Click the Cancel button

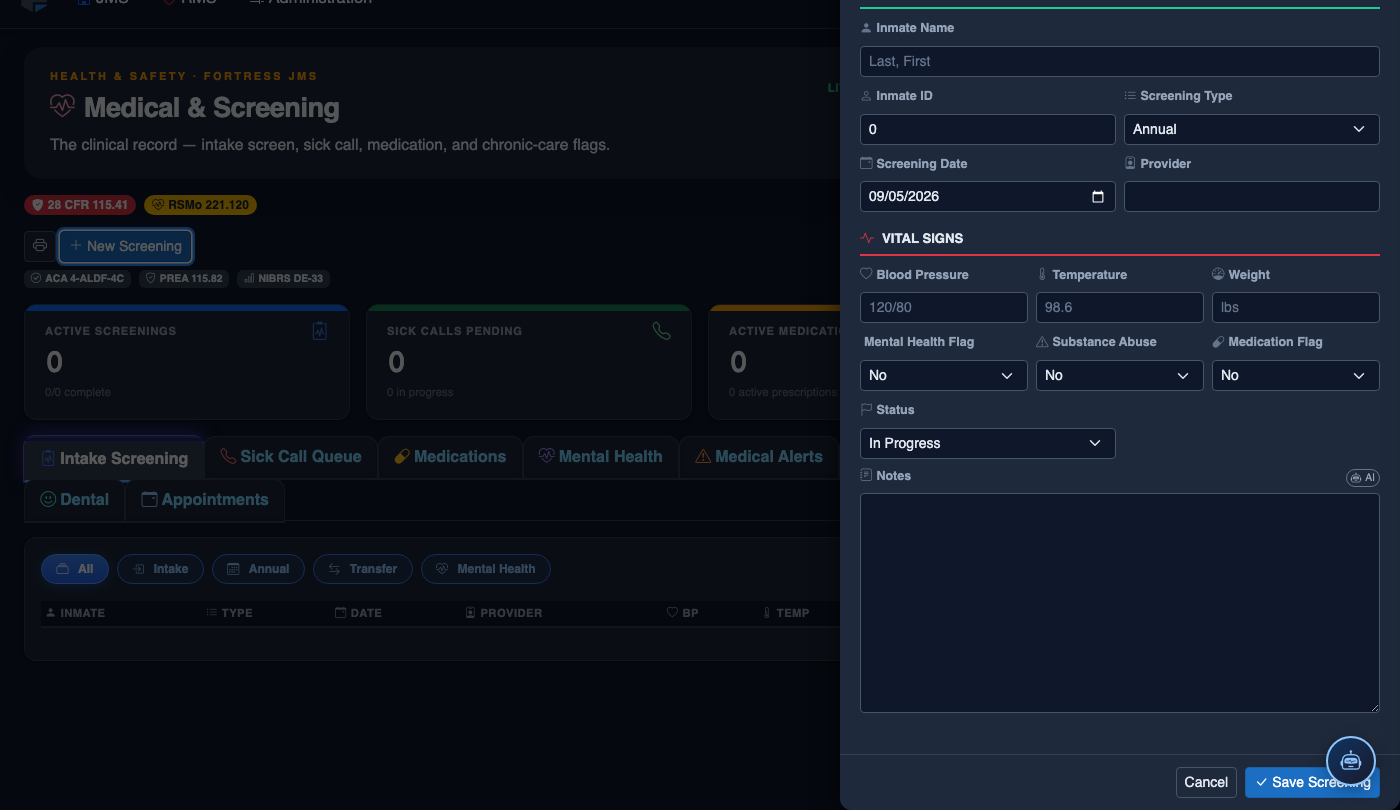pos(1206,782)
